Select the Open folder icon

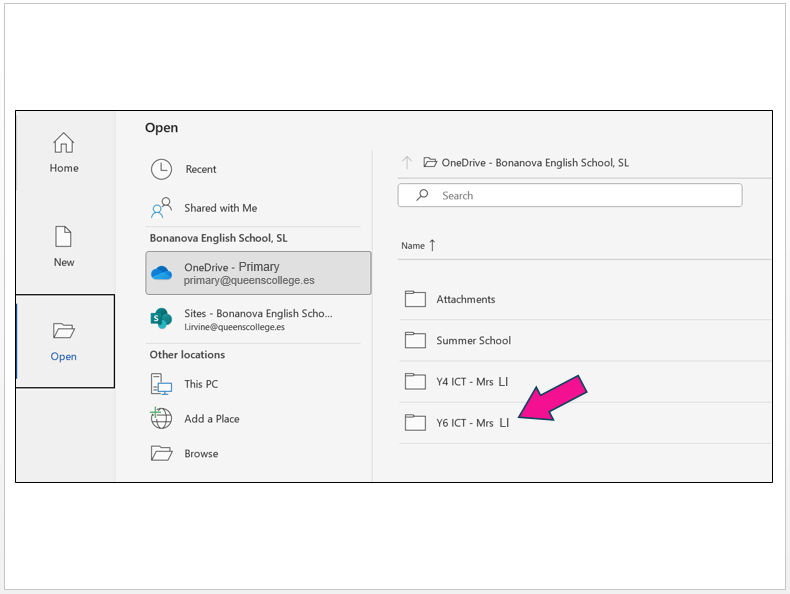64,331
